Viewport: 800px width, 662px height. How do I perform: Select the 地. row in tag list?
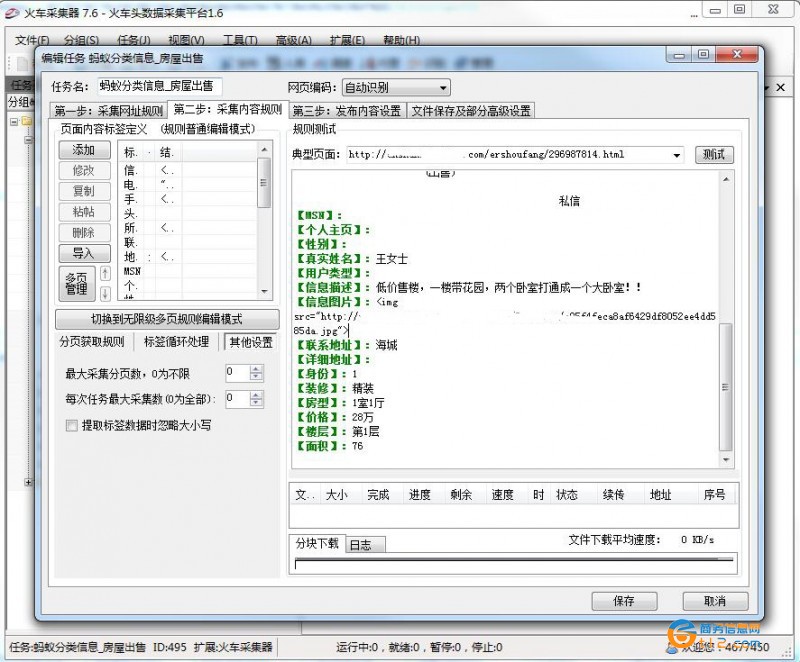(x=189, y=257)
